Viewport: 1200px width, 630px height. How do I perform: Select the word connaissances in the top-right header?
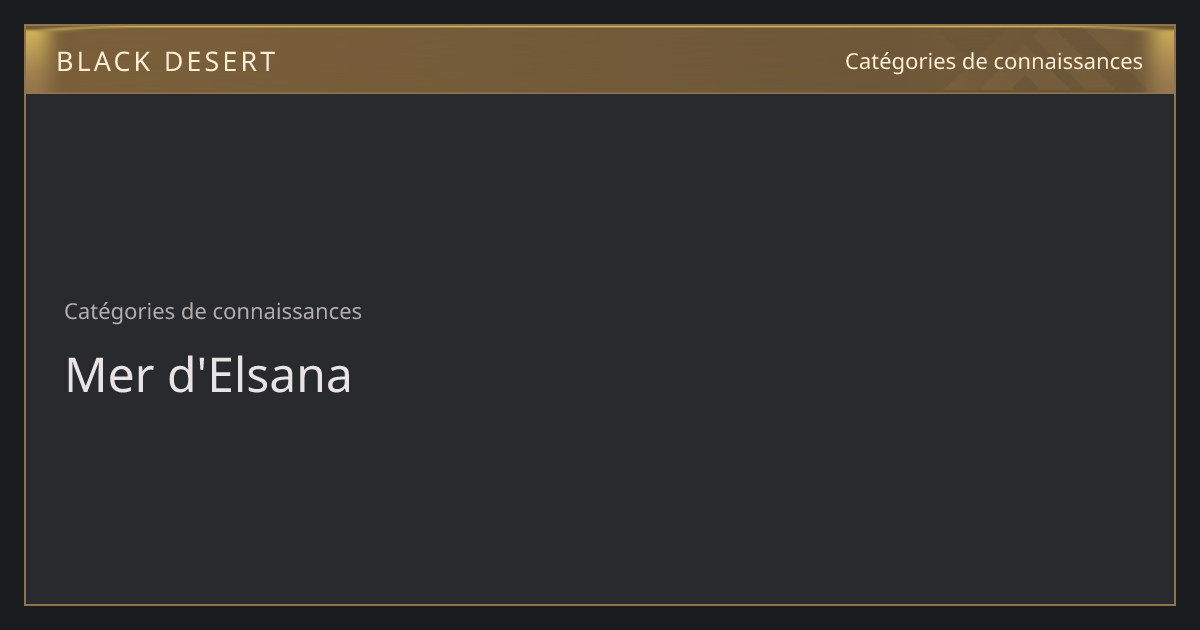[1067, 61]
